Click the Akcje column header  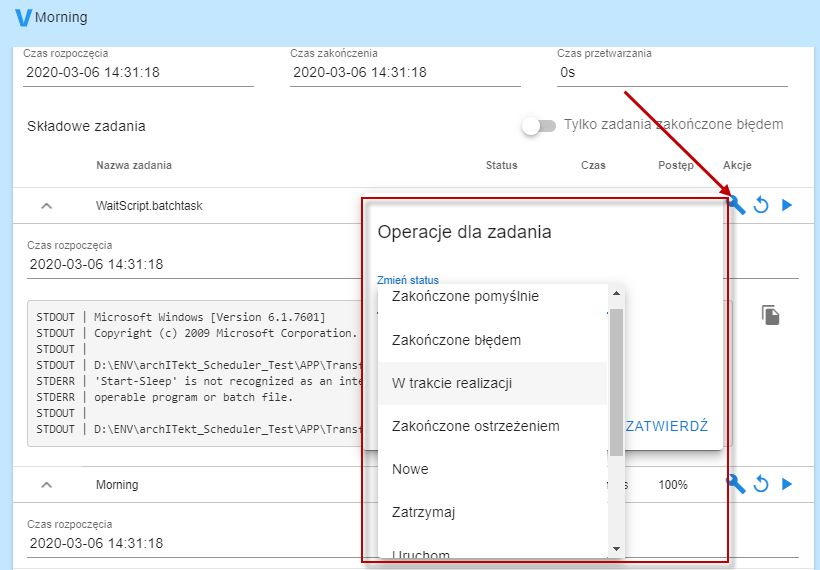[737, 165]
